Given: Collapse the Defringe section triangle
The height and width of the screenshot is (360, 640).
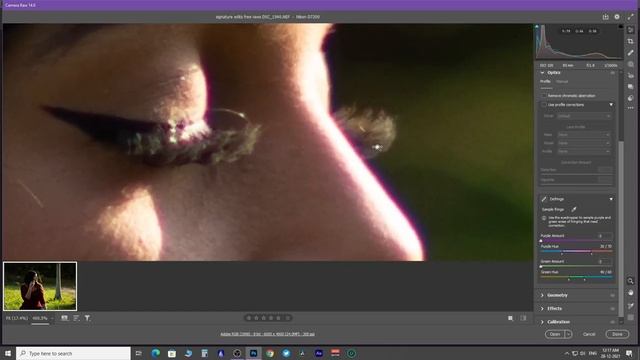Looking at the screenshot, I should [611, 199].
